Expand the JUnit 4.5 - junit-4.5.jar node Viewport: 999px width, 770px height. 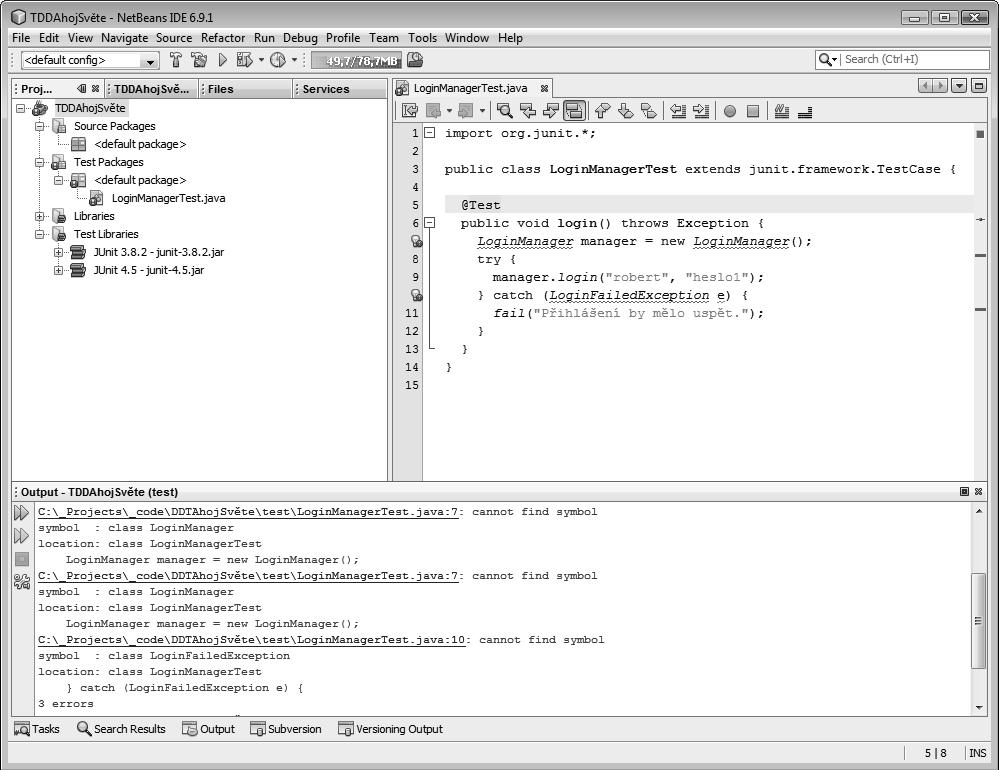(x=59, y=270)
